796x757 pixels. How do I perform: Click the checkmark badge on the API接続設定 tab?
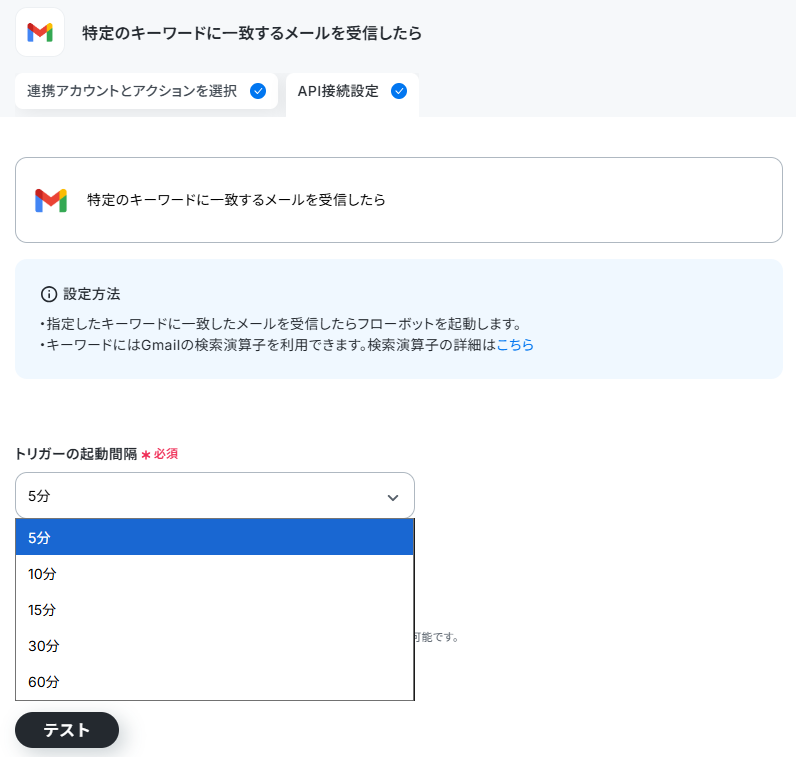399,91
